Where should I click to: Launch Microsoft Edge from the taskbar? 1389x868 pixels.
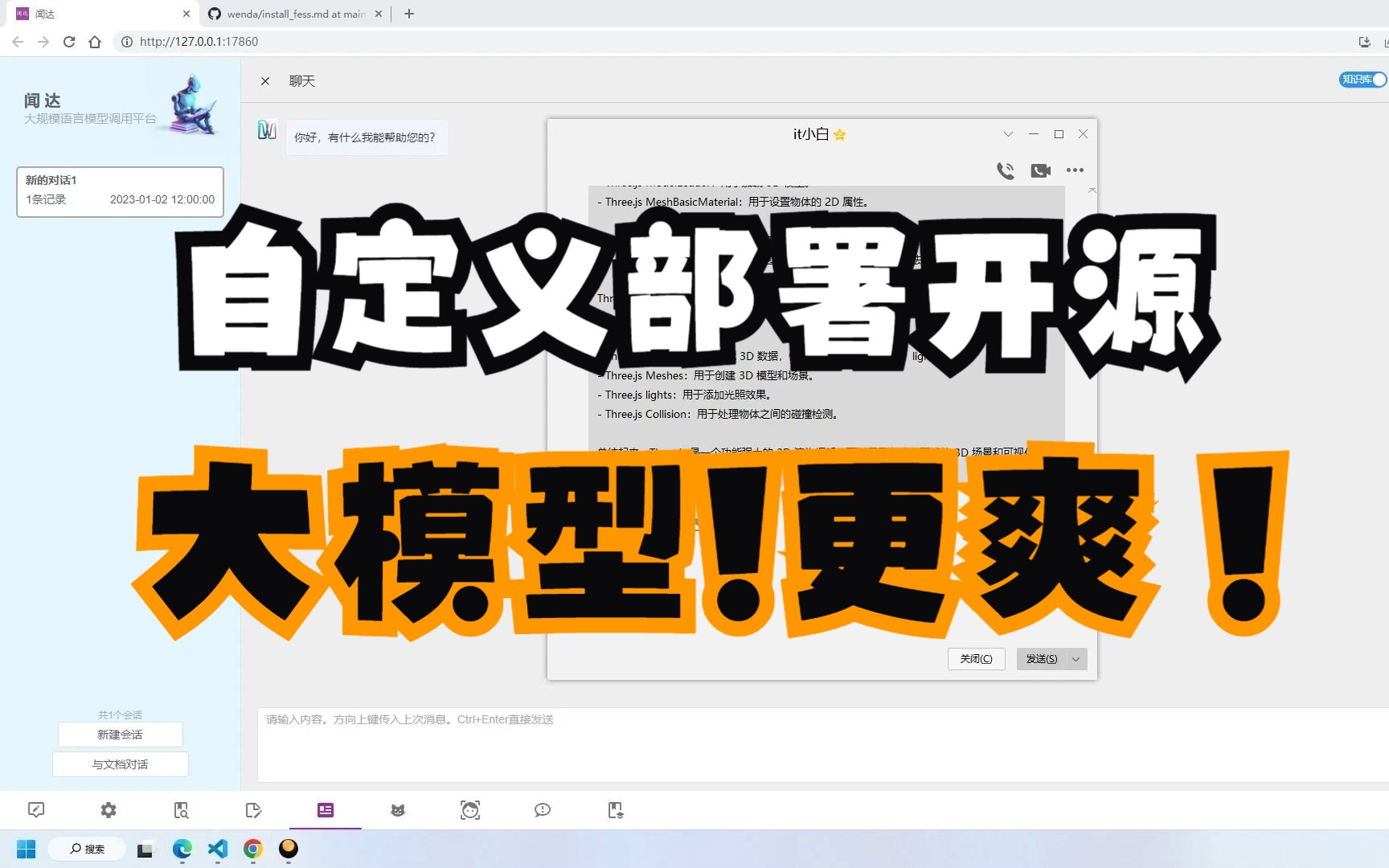[x=182, y=849]
